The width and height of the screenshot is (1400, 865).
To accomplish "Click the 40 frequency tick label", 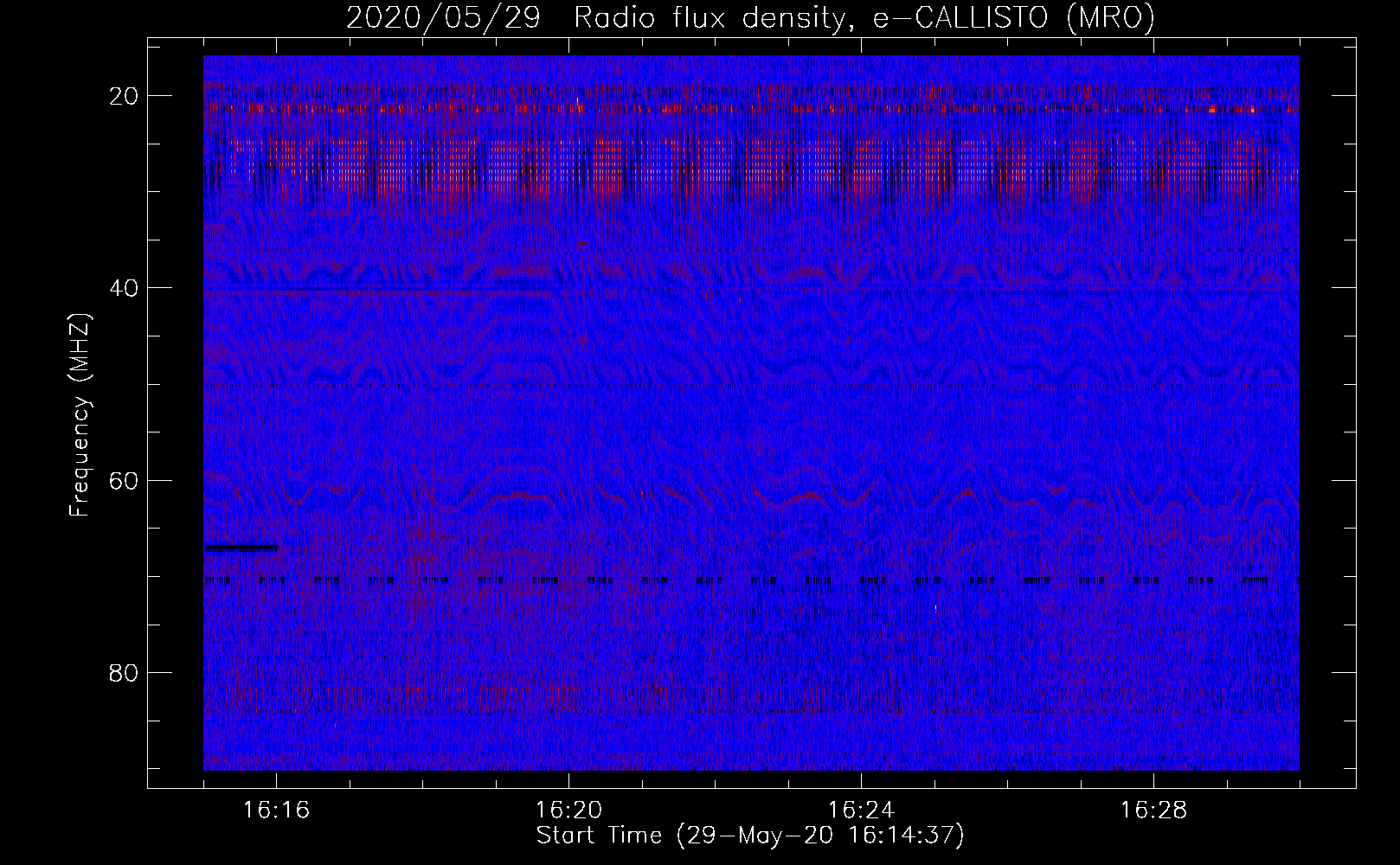I will click(x=125, y=288).
